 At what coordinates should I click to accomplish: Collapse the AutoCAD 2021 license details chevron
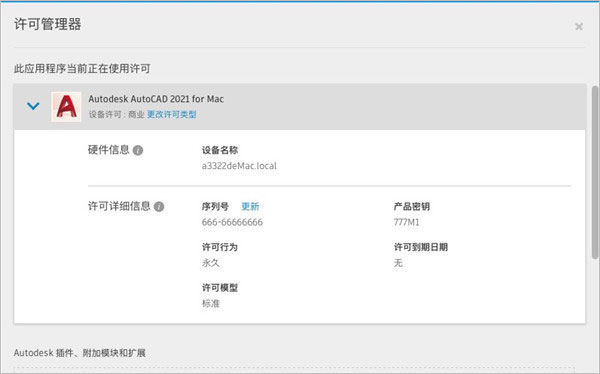pyautogui.click(x=33, y=106)
